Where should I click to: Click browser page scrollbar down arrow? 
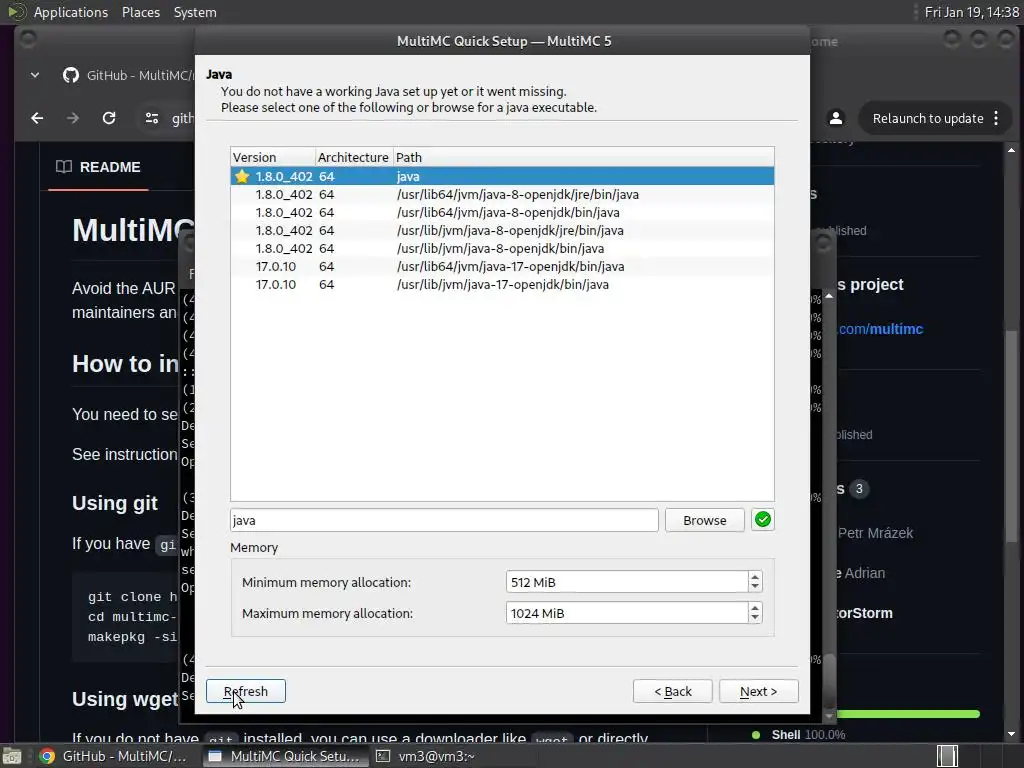click(1012, 734)
